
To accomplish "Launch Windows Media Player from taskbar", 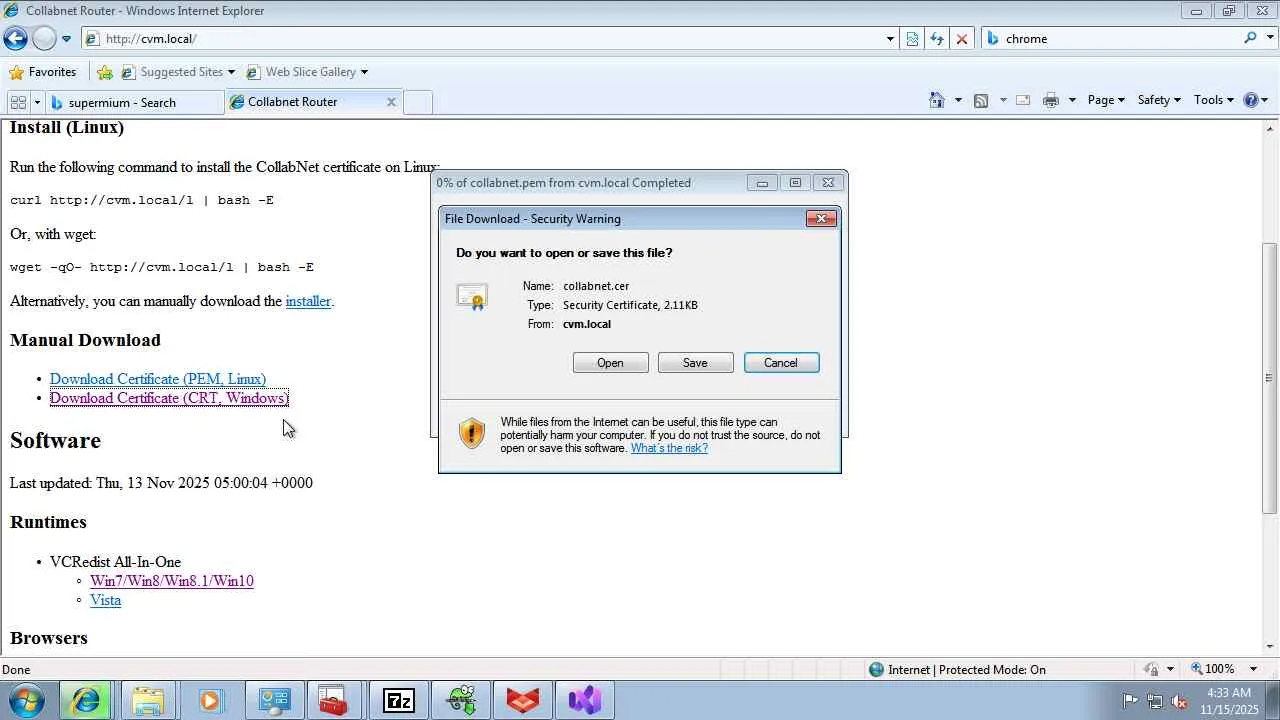I will 210,701.
